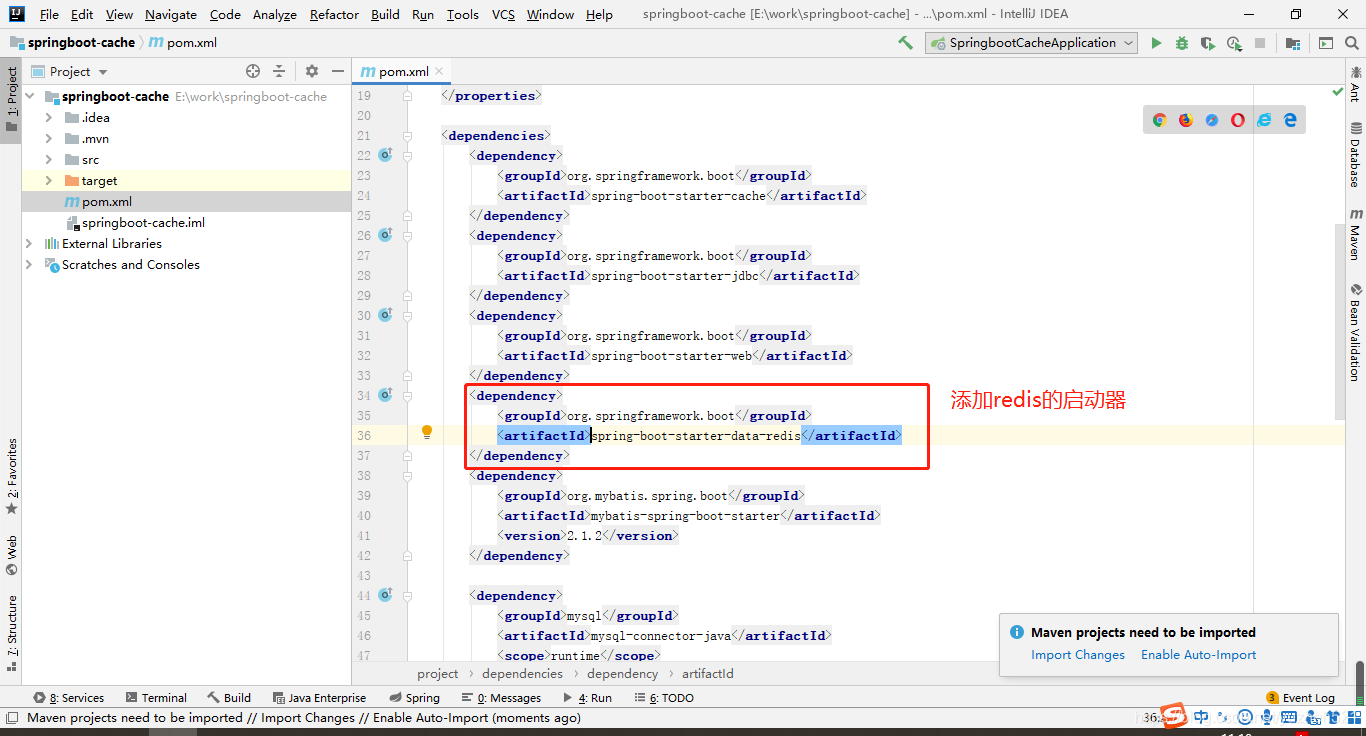Screen dimensions: 1366x736
Task: Collapse the springboot-cache root node
Action: tap(29, 96)
